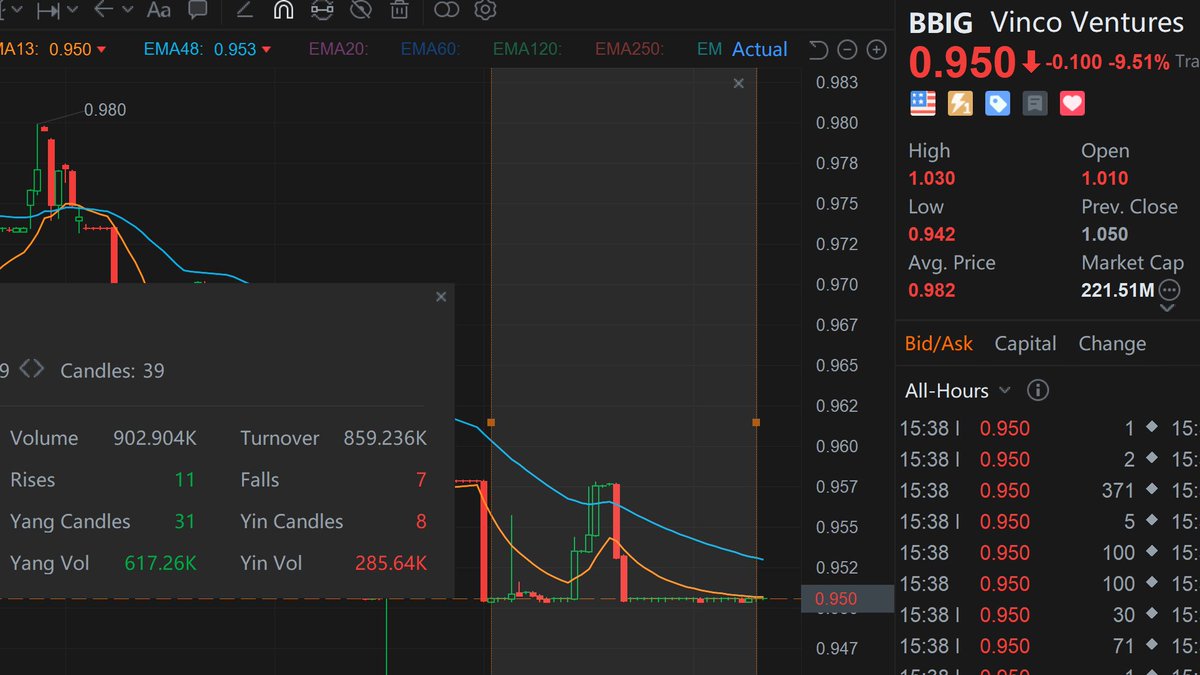Reset the chart view with the undo arrow
1200x675 pixels.
click(818, 49)
